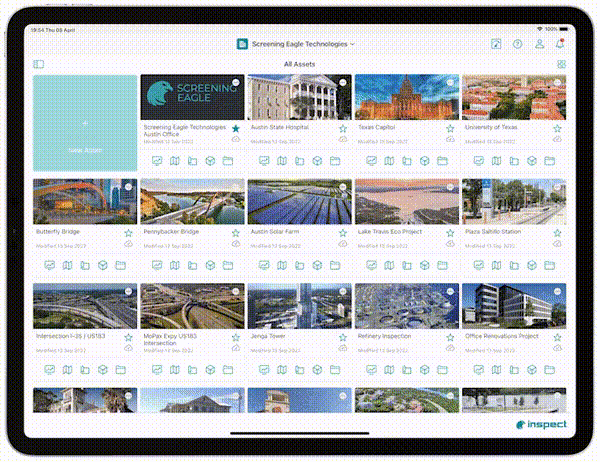Open 3D cube icon for Pennybacker Bridge
600x462 pixels.
click(x=210, y=265)
